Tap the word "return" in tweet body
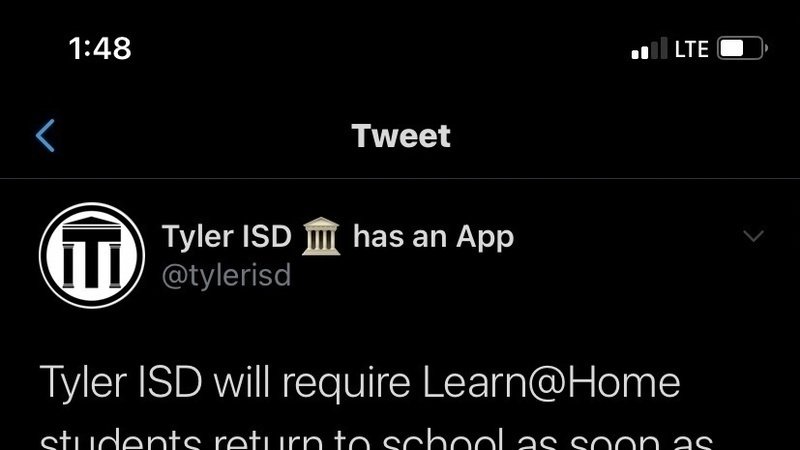Image resolution: width=800 pixels, height=450 pixels. pos(268,440)
